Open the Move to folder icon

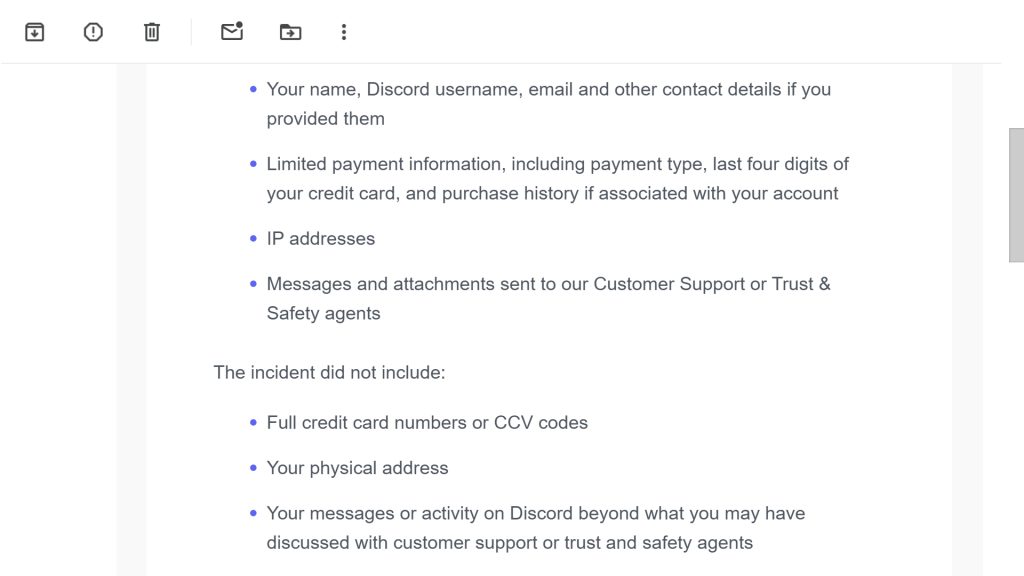[290, 32]
